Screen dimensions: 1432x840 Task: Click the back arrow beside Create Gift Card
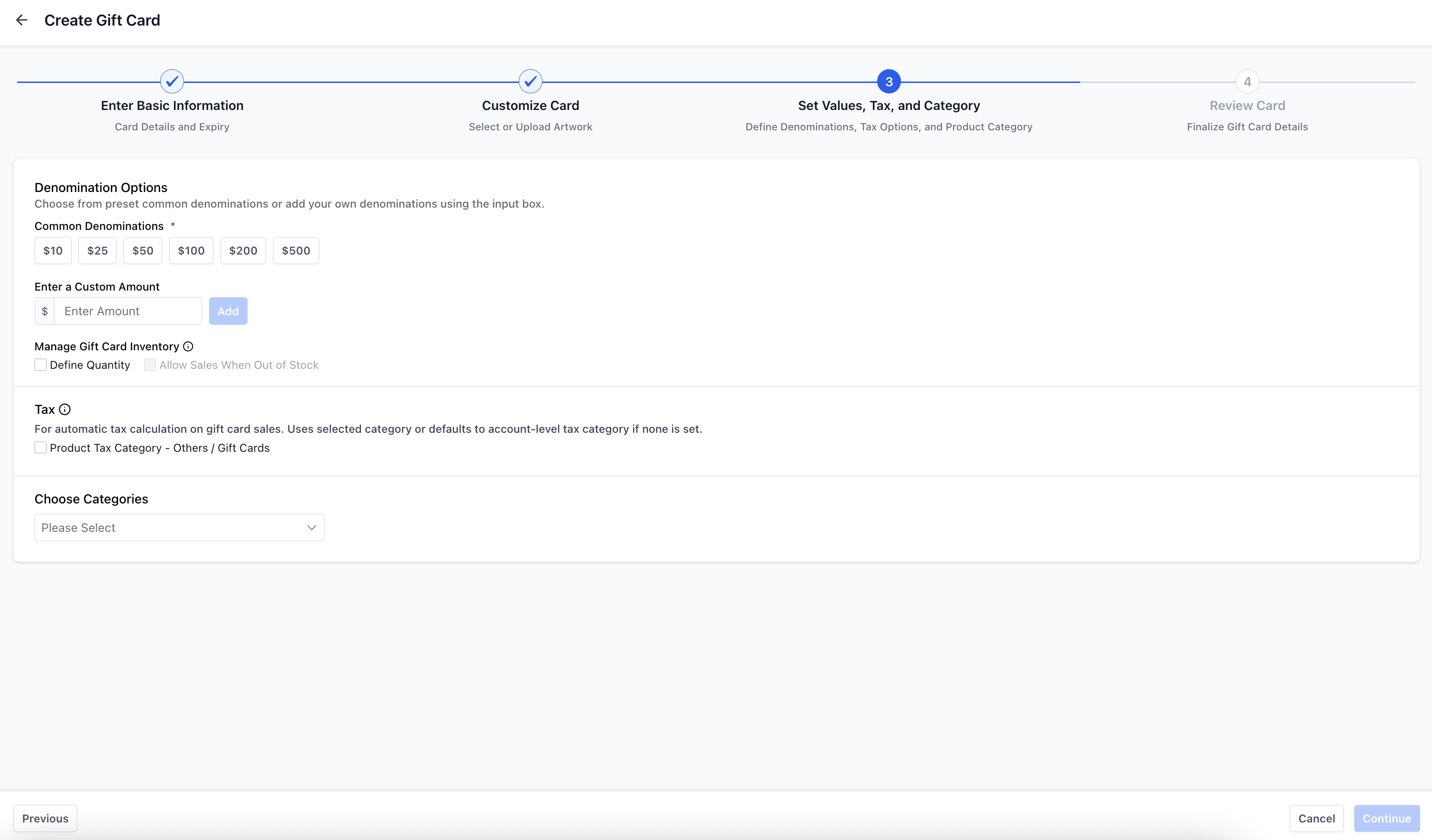point(22,20)
